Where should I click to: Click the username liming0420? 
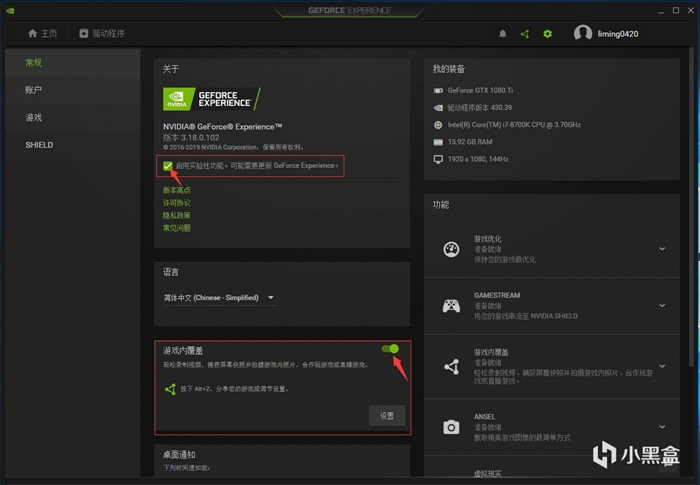click(618, 34)
